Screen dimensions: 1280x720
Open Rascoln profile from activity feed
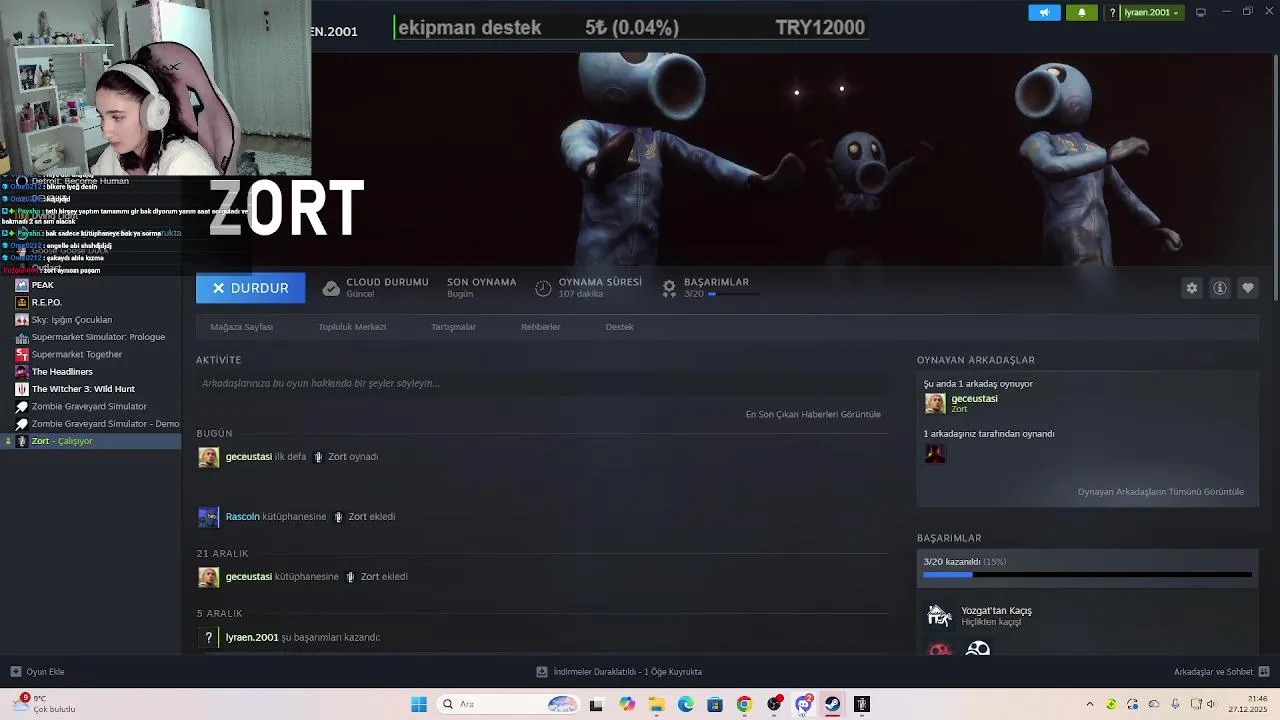click(x=242, y=517)
